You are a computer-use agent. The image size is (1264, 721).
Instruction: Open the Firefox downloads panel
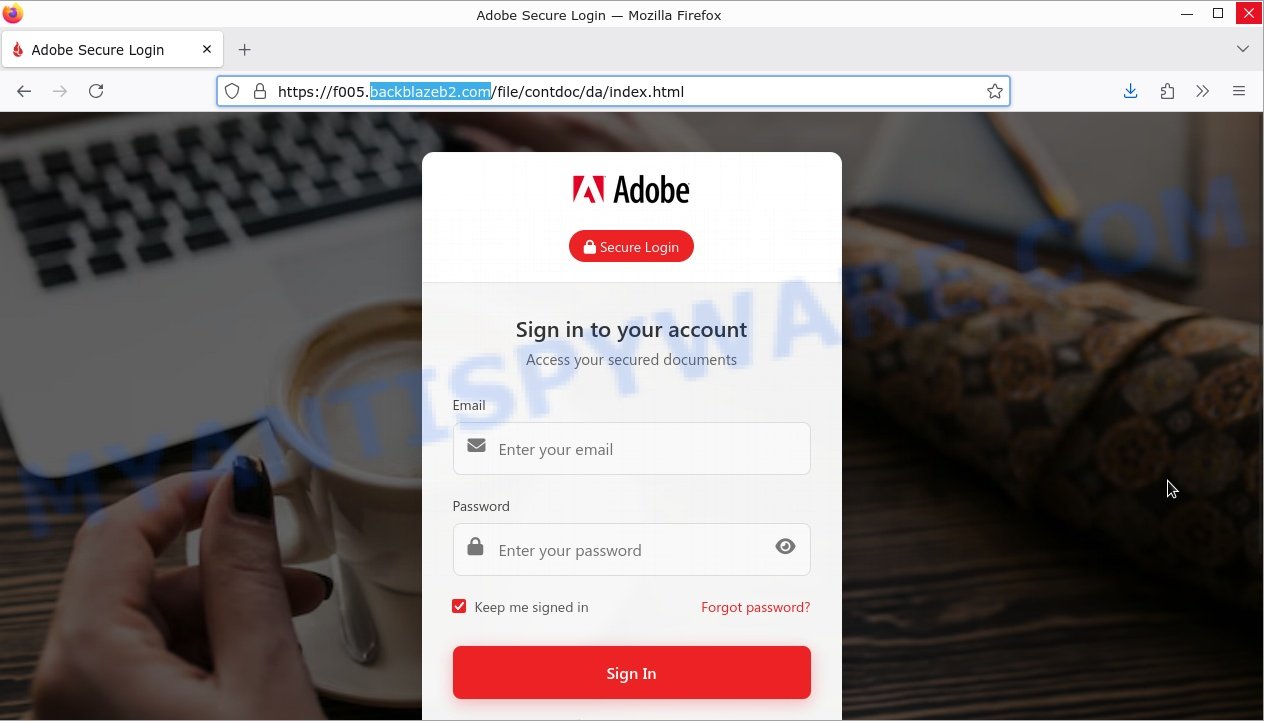(1130, 91)
